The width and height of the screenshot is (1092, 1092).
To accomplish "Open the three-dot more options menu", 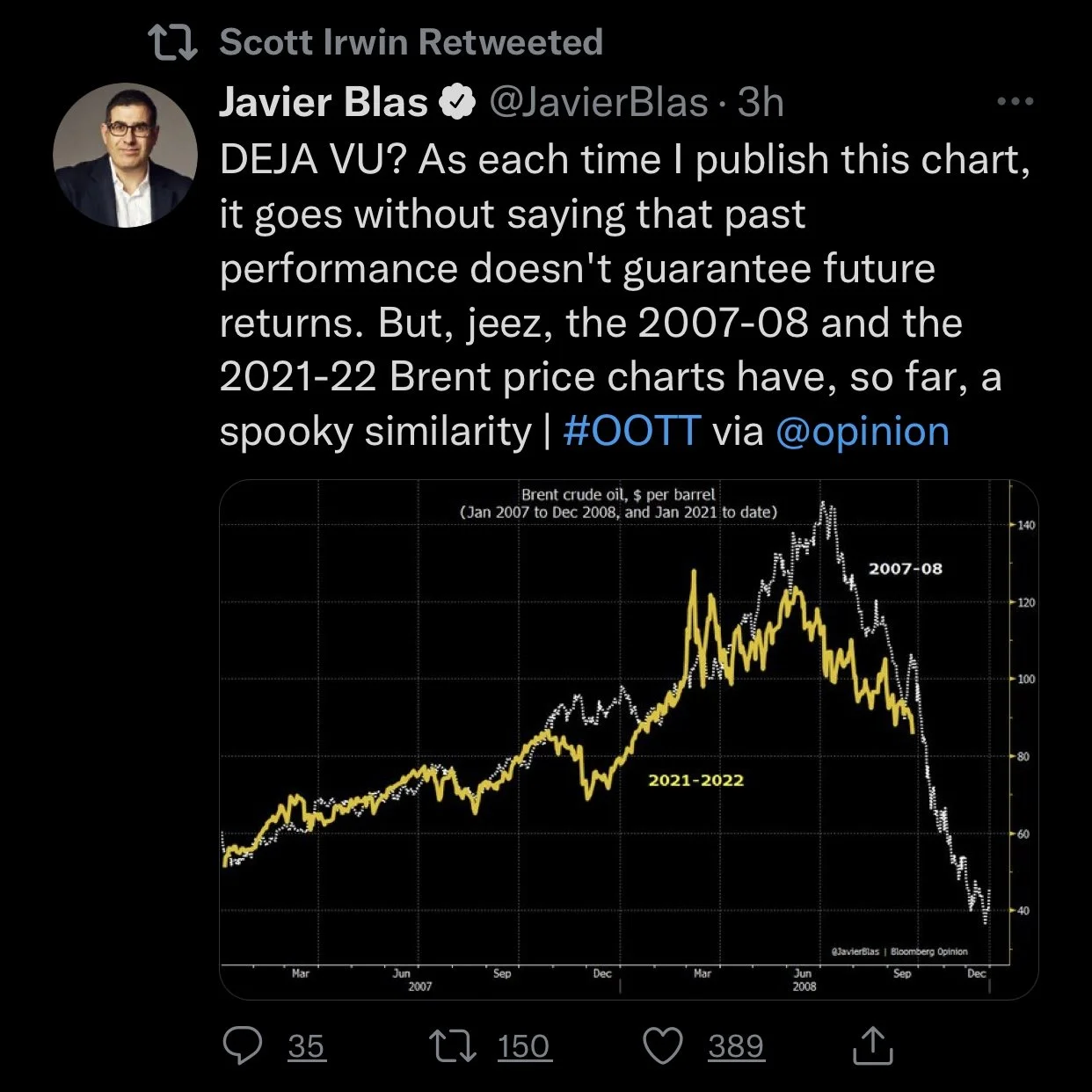I will (x=1016, y=102).
